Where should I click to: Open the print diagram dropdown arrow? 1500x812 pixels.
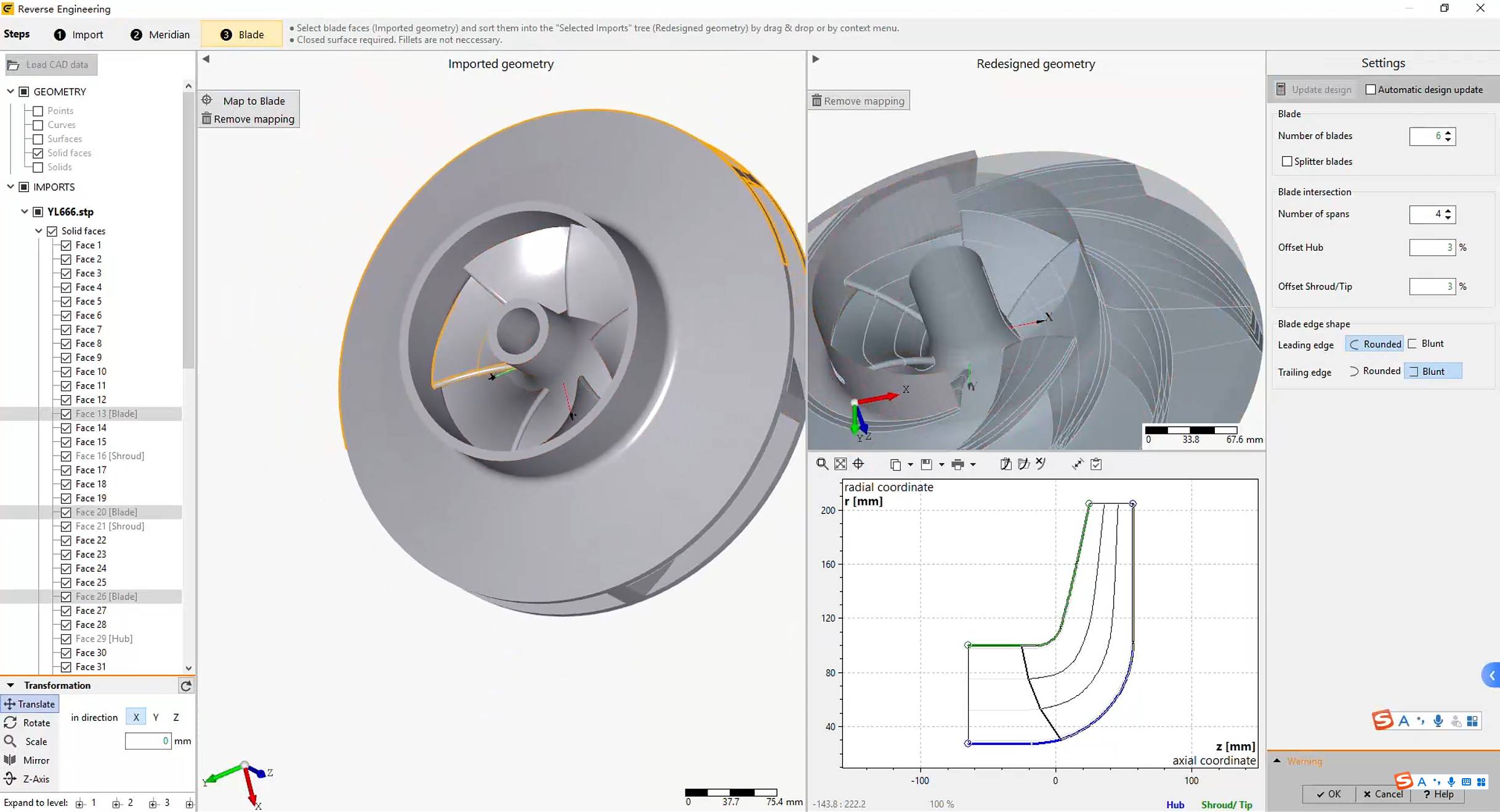point(973,465)
